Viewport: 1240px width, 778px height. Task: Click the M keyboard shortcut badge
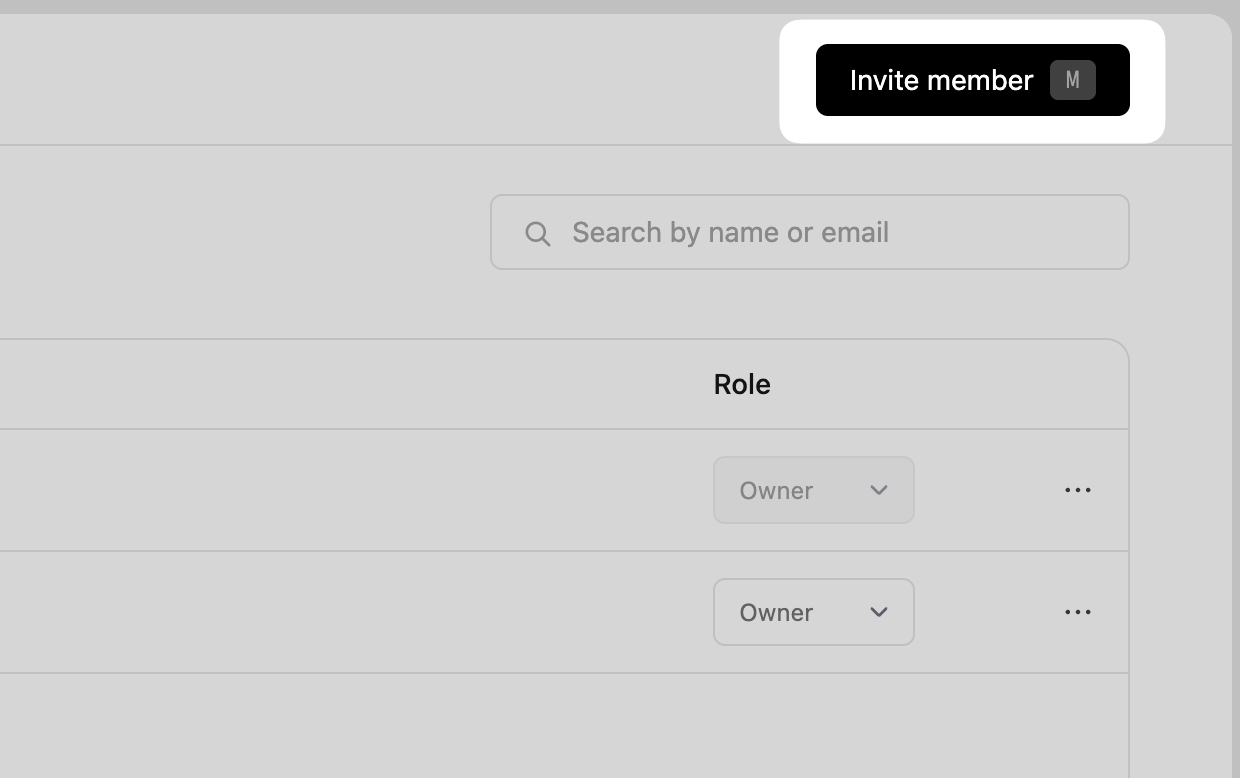(1073, 80)
